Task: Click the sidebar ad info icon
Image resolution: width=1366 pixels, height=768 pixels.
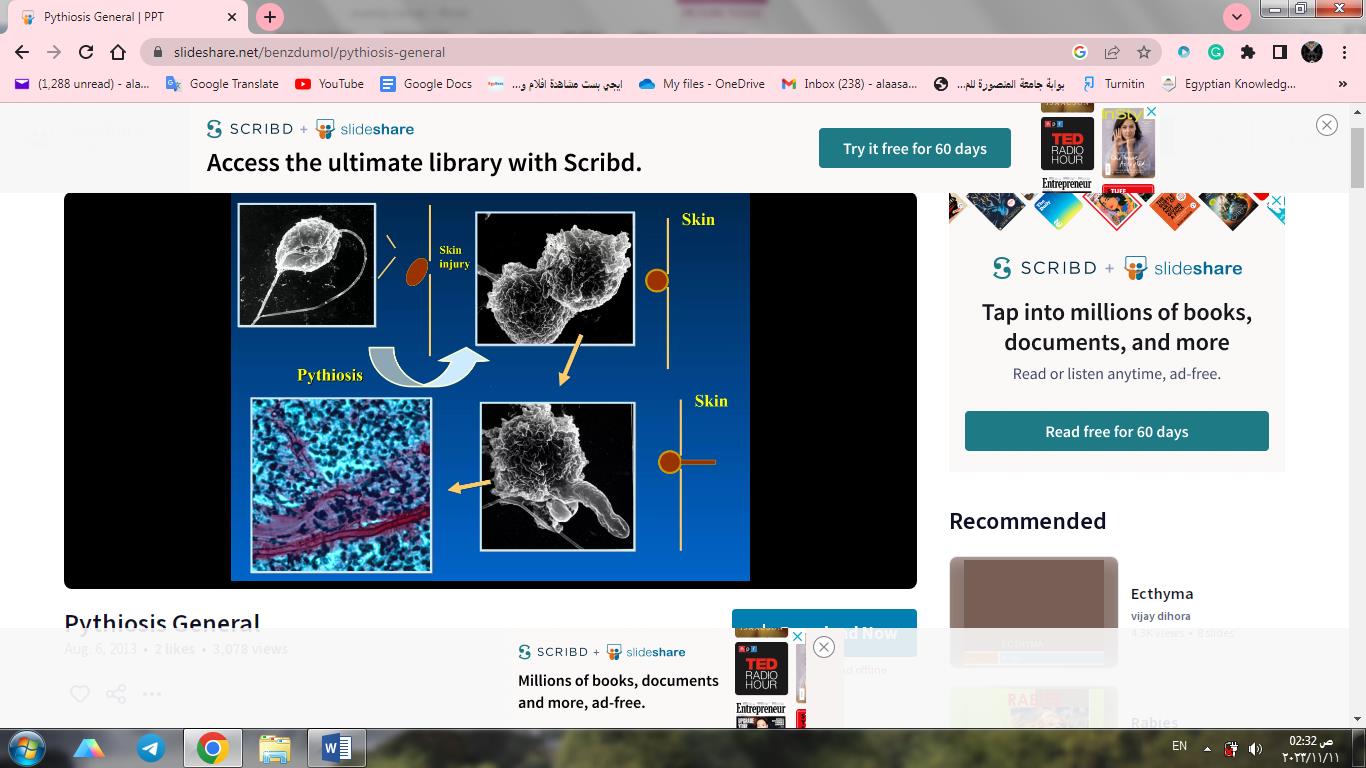Action: (1277, 201)
